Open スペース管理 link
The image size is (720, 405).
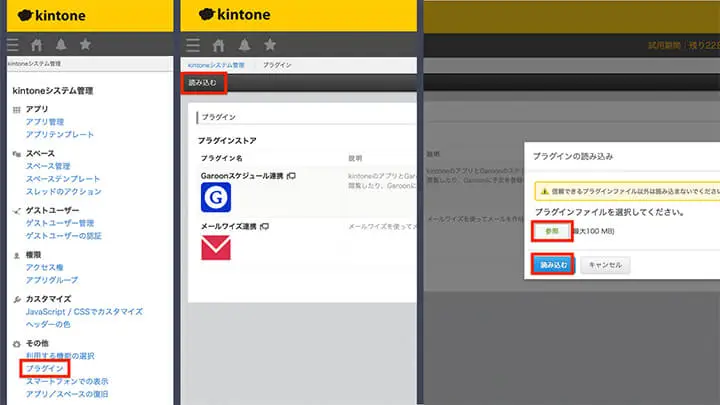(48, 166)
